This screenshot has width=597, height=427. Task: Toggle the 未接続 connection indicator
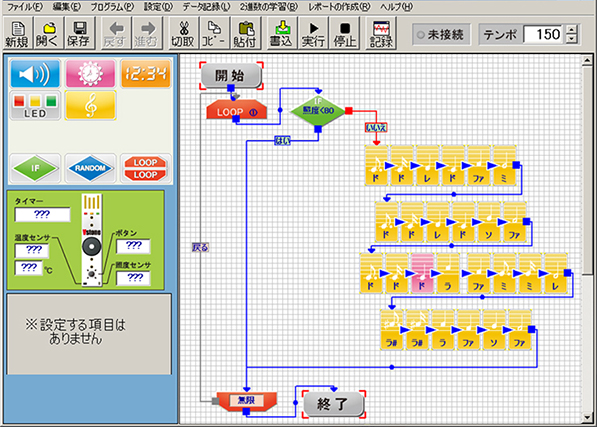(442, 35)
